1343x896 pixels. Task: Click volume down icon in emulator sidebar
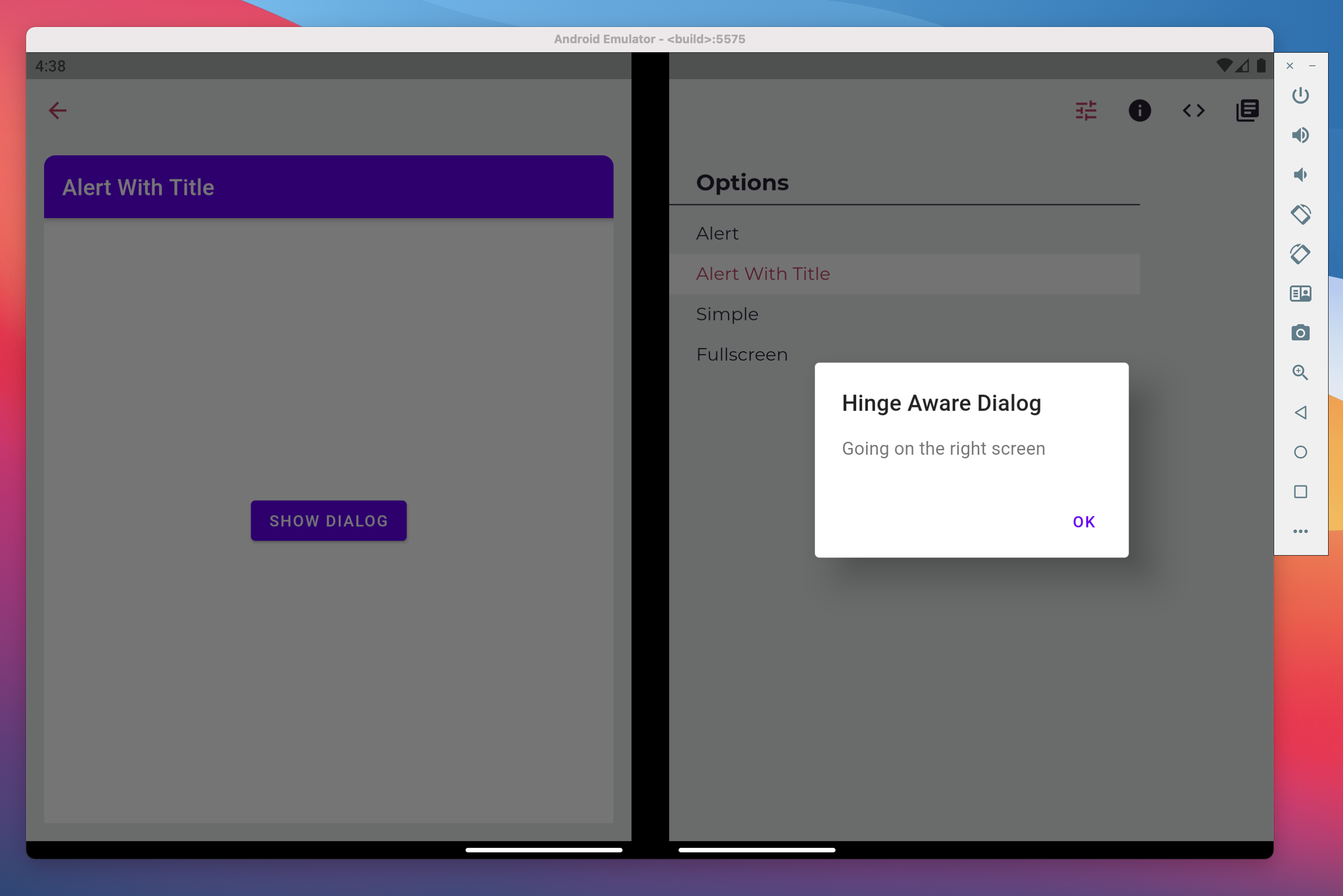pos(1300,175)
